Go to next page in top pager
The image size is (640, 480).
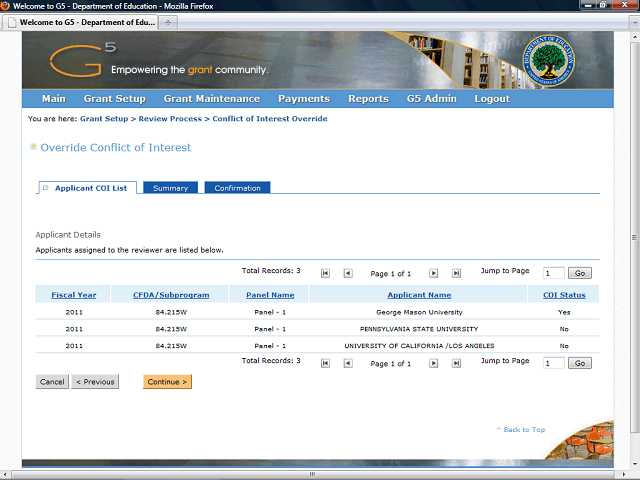(433, 273)
